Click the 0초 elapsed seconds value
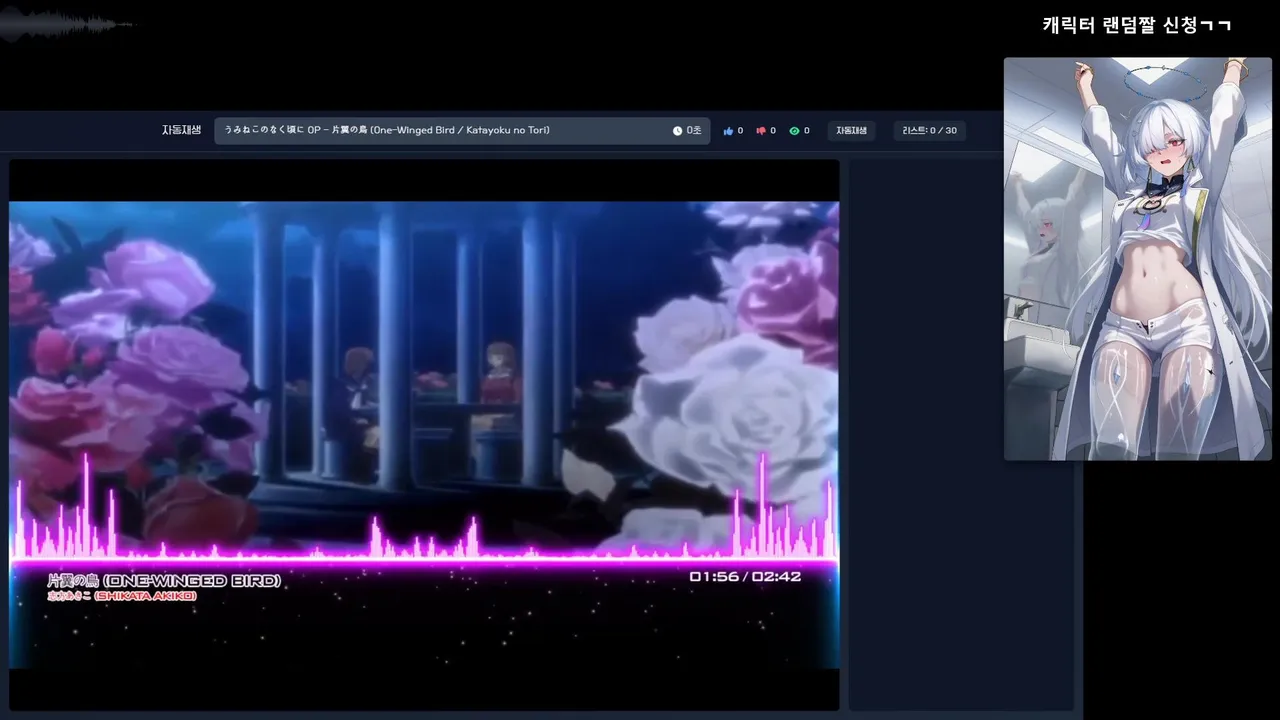Viewport: 1280px width, 720px height. pyautogui.click(x=694, y=131)
